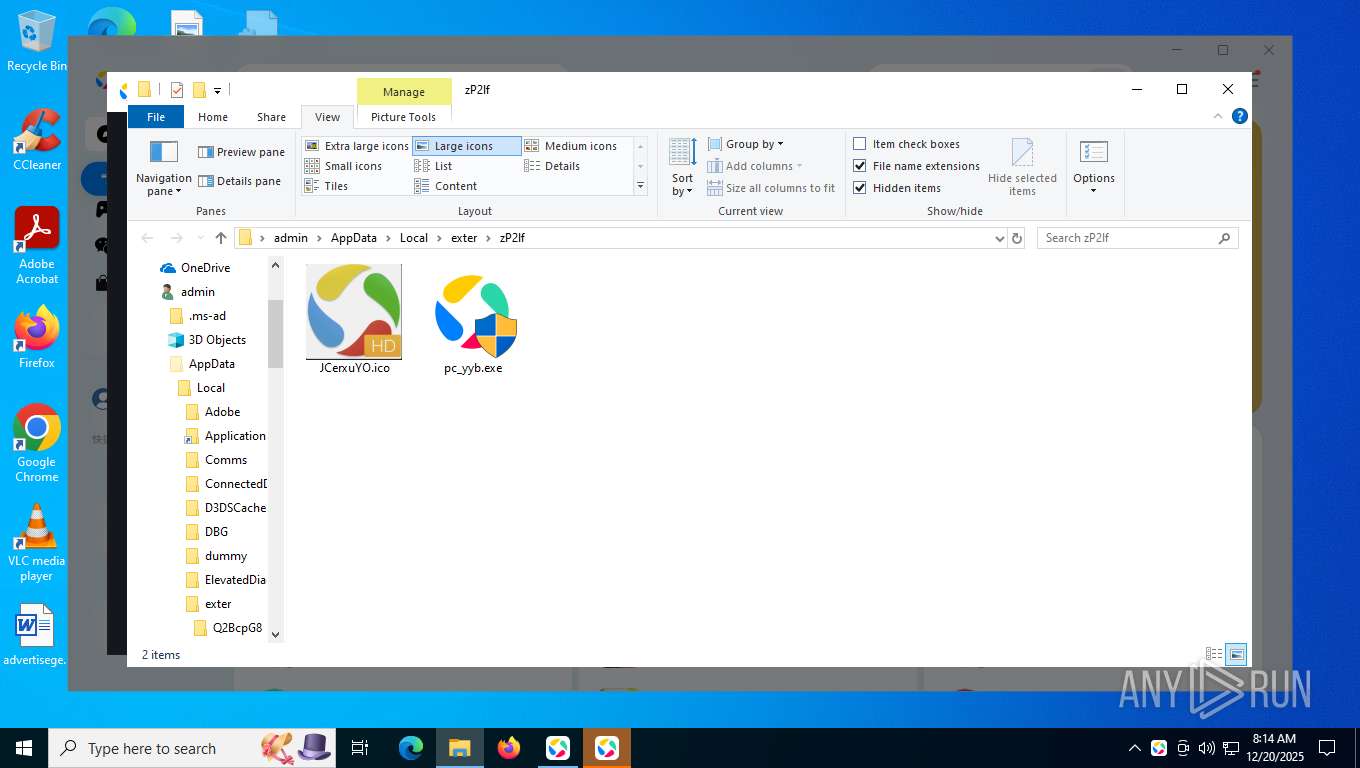Switch to the Home ribbon tab
The width and height of the screenshot is (1360, 768).
point(213,117)
